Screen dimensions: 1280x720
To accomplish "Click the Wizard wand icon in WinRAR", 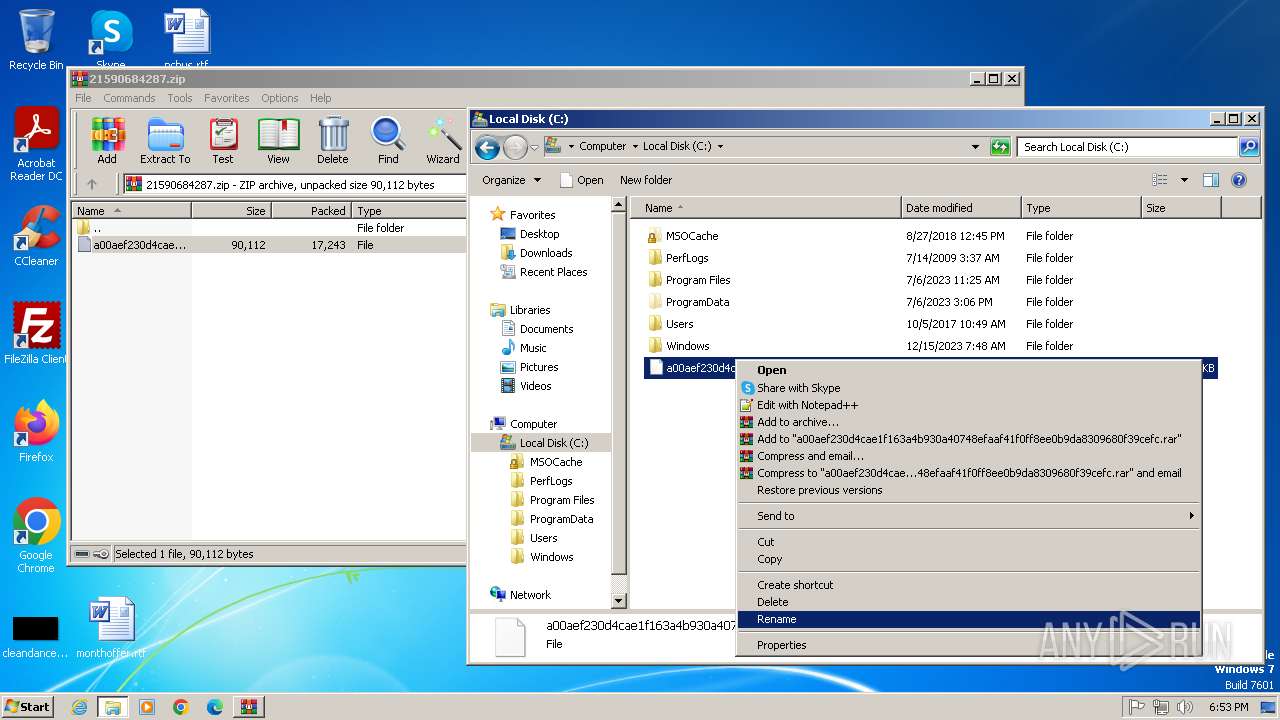I will [x=443, y=140].
